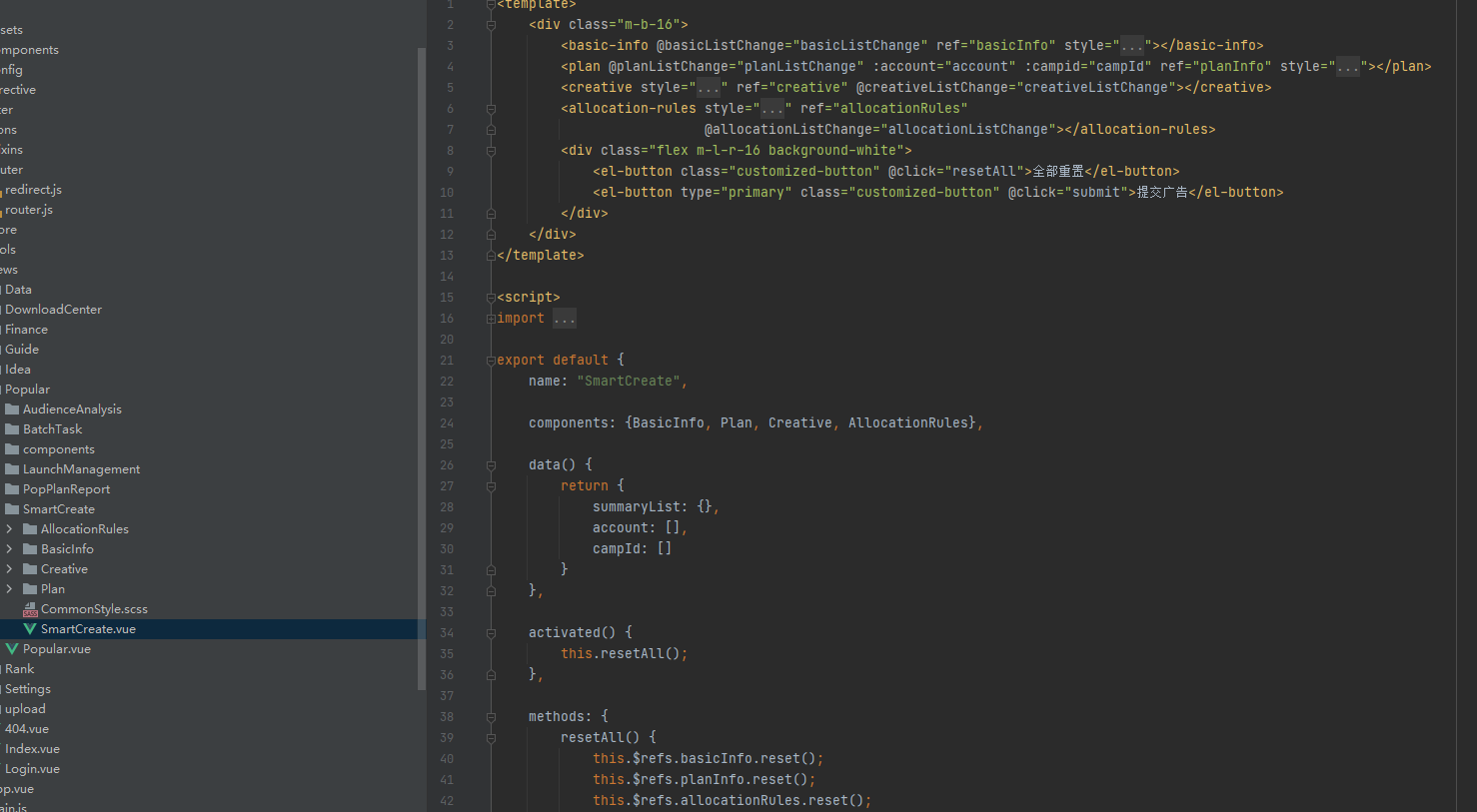The width and height of the screenshot is (1477, 812).
Task: Select the Rank folder
Action: 19,669
